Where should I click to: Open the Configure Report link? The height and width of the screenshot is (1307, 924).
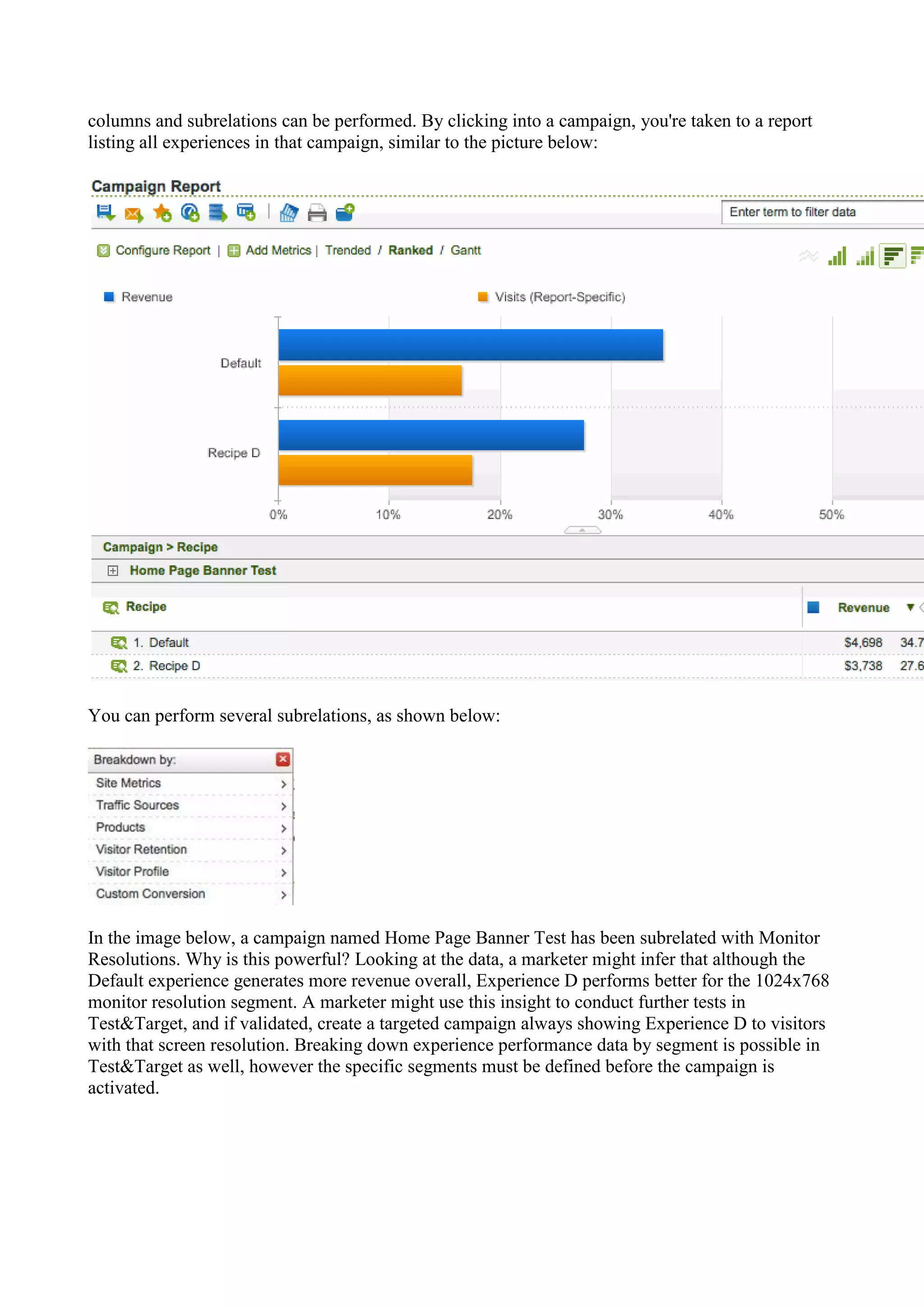click(x=163, y=250)
